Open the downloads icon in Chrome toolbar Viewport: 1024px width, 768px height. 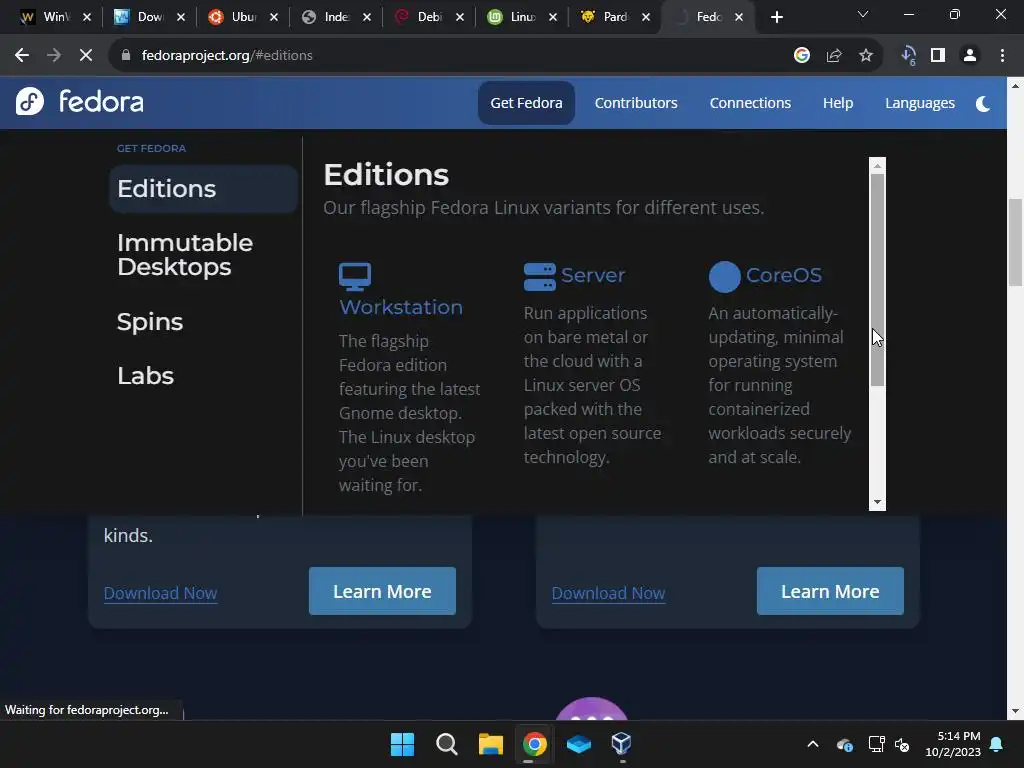[908, 56]
